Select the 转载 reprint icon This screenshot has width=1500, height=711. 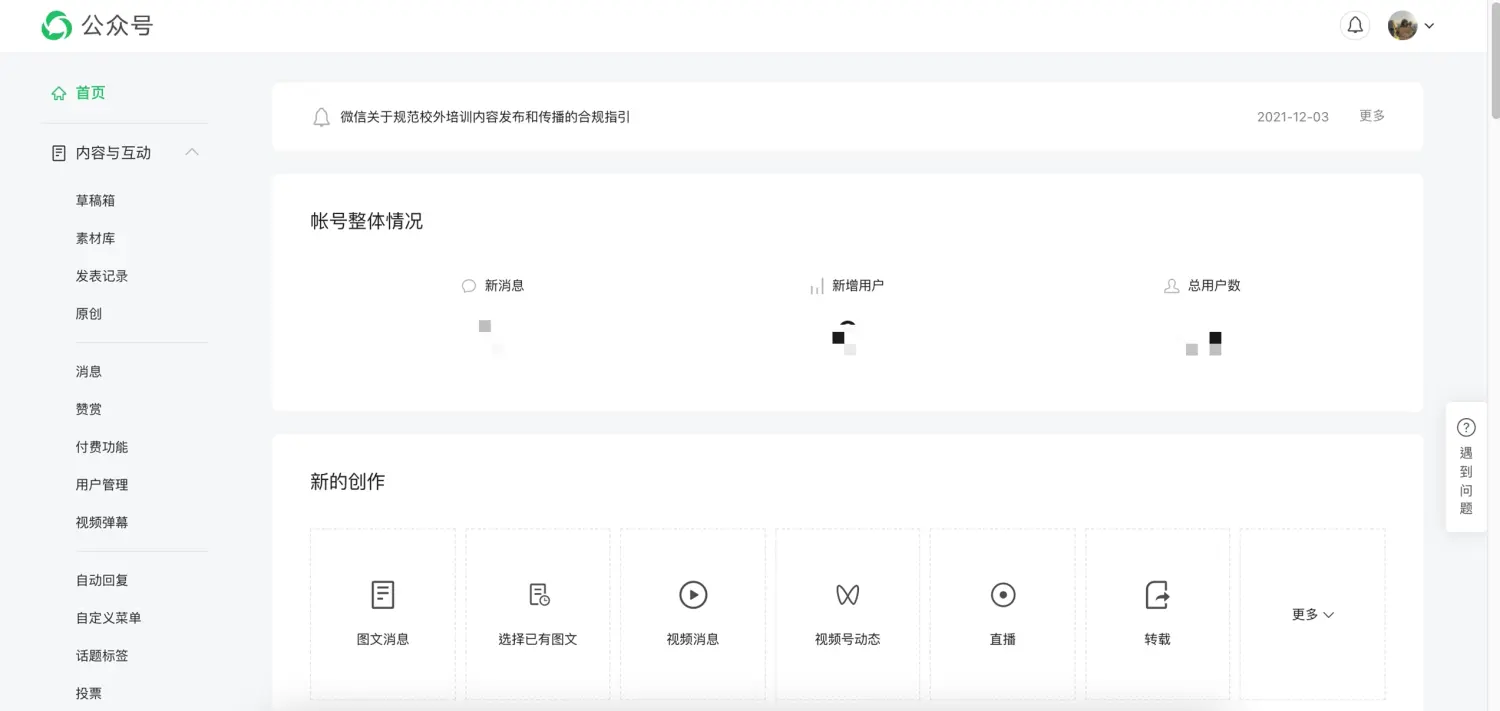pyautogui.click(x=1157, y=593)
